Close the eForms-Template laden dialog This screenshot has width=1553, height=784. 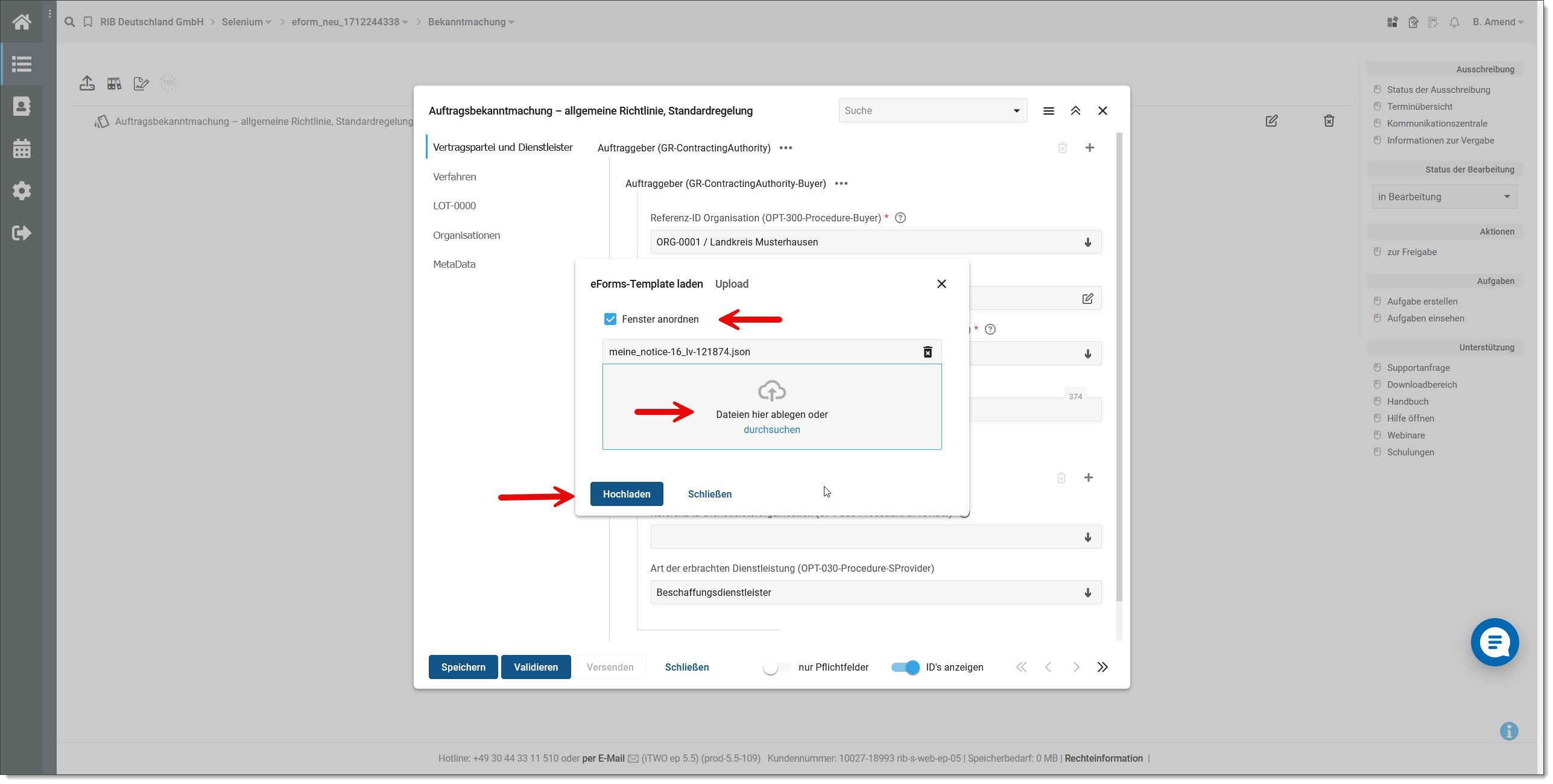click(x=941, y=283)
